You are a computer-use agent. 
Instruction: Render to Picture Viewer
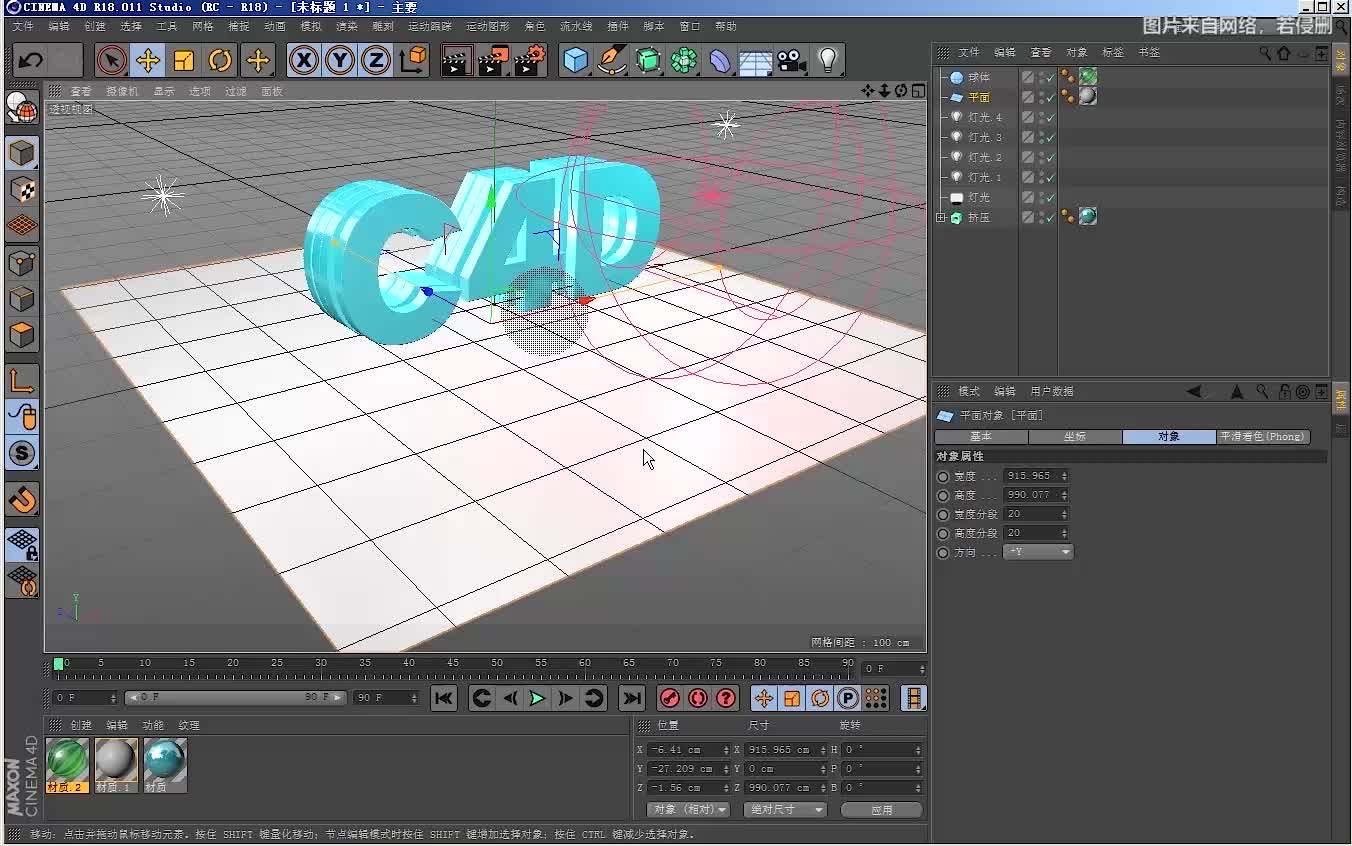tap(493, 61)
